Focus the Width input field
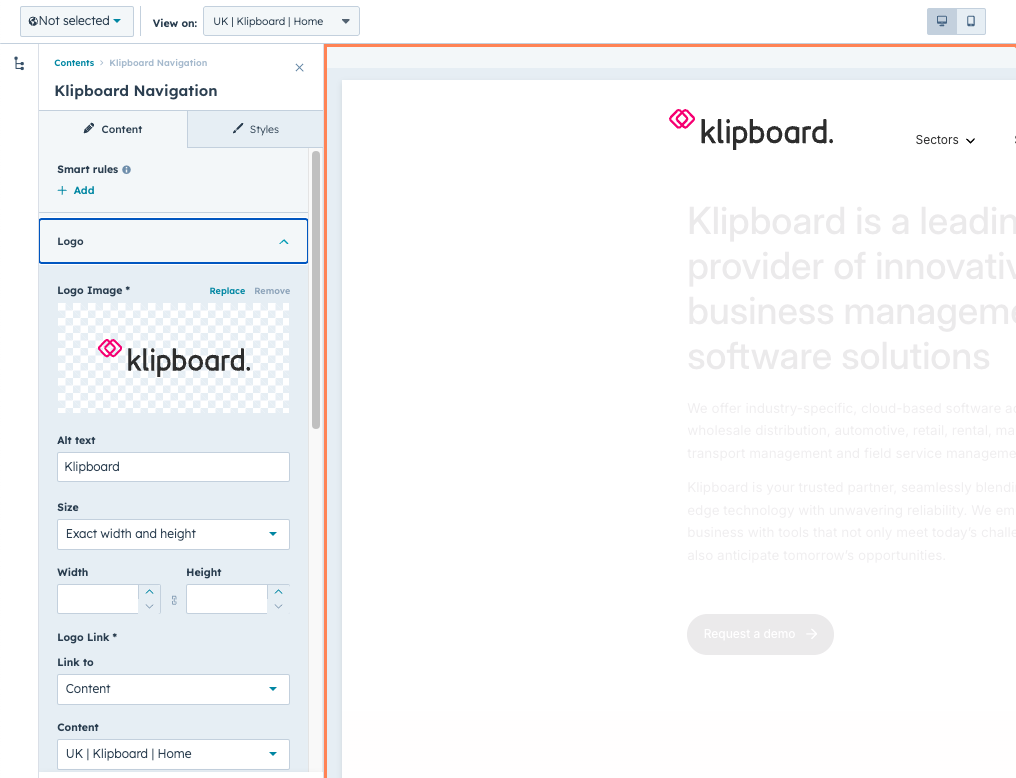Screen dimensions: 1016x778 (x=98, y=599)
